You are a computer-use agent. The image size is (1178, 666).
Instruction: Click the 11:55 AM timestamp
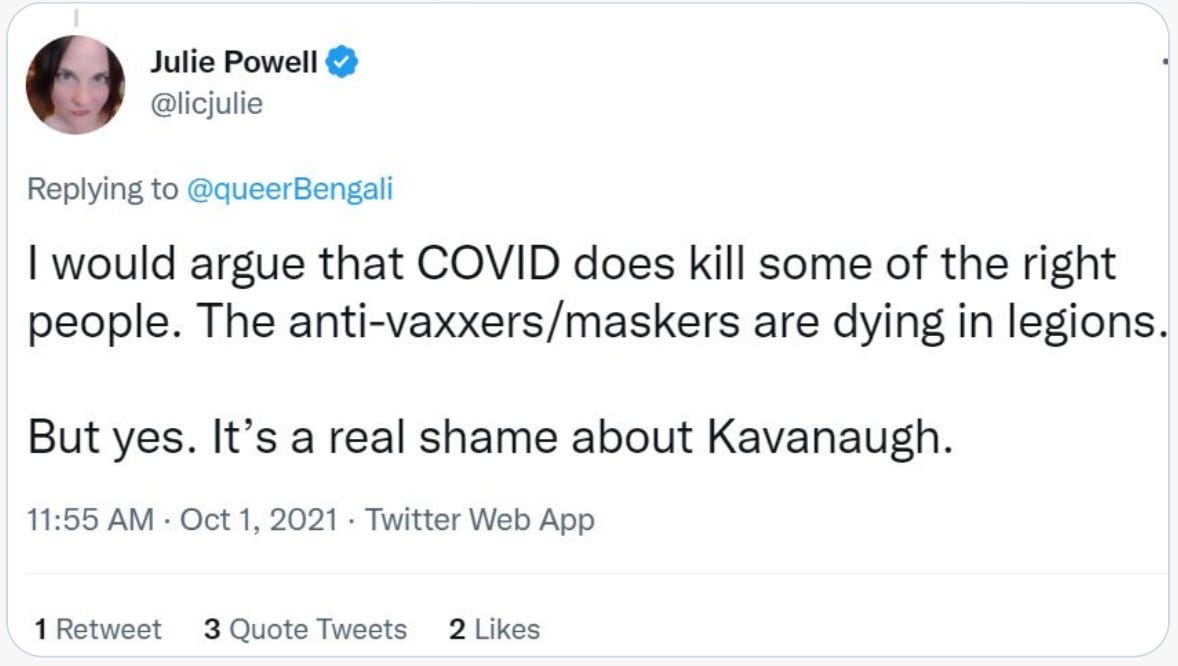92,520
